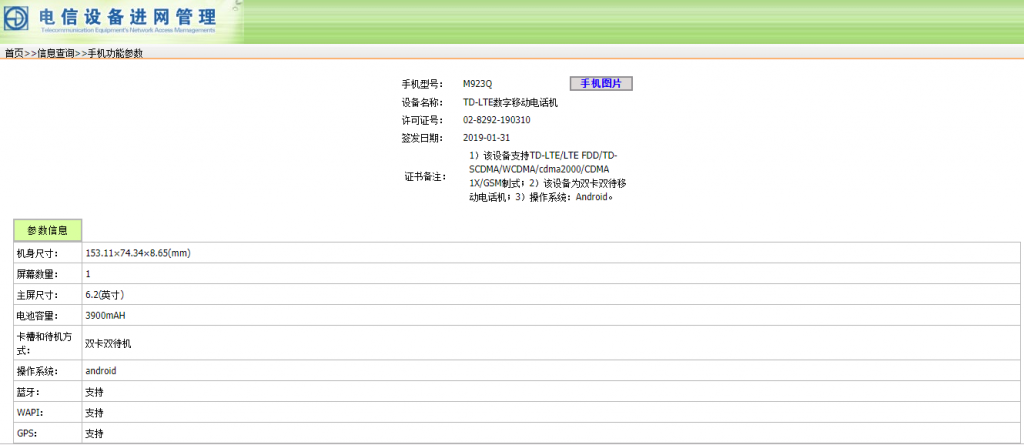Click the 手机功能参数 breadcrumb item
1024x445 pixels.
click(x=115, y=54)
